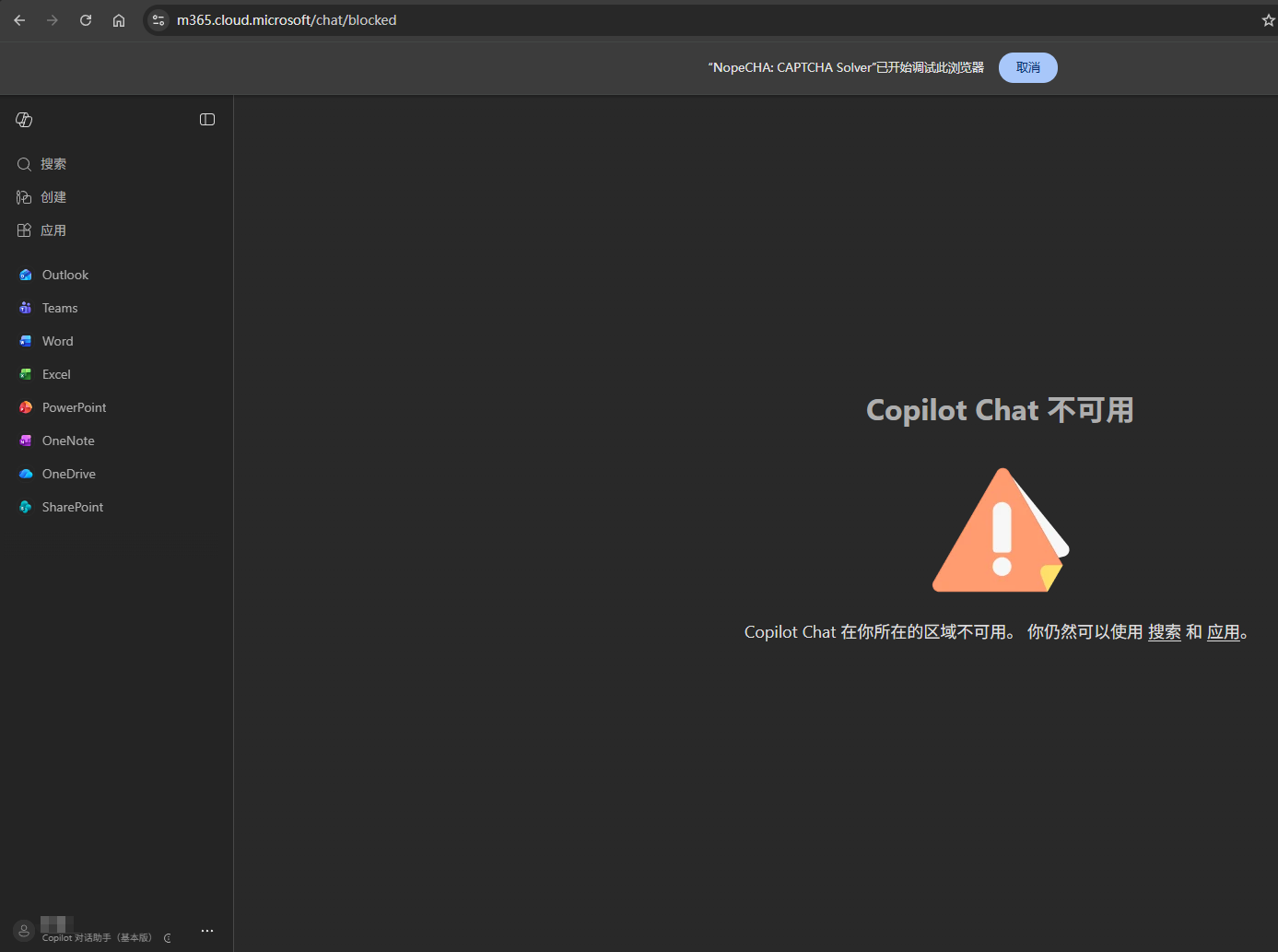Image resolution: width=1278 pixels, height=952 pixels.
Task: Reload the current page
Action: pos(86,20)
